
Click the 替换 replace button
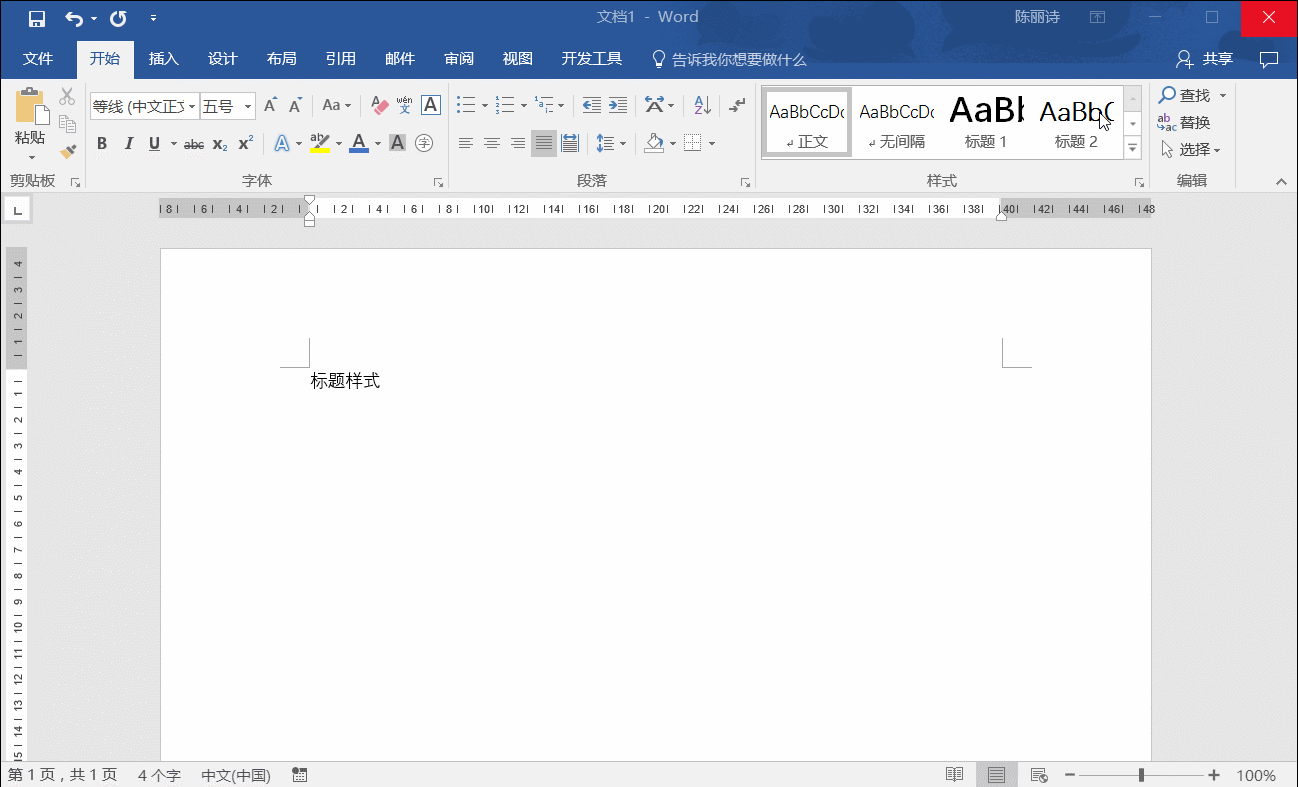click(1184, 123)
